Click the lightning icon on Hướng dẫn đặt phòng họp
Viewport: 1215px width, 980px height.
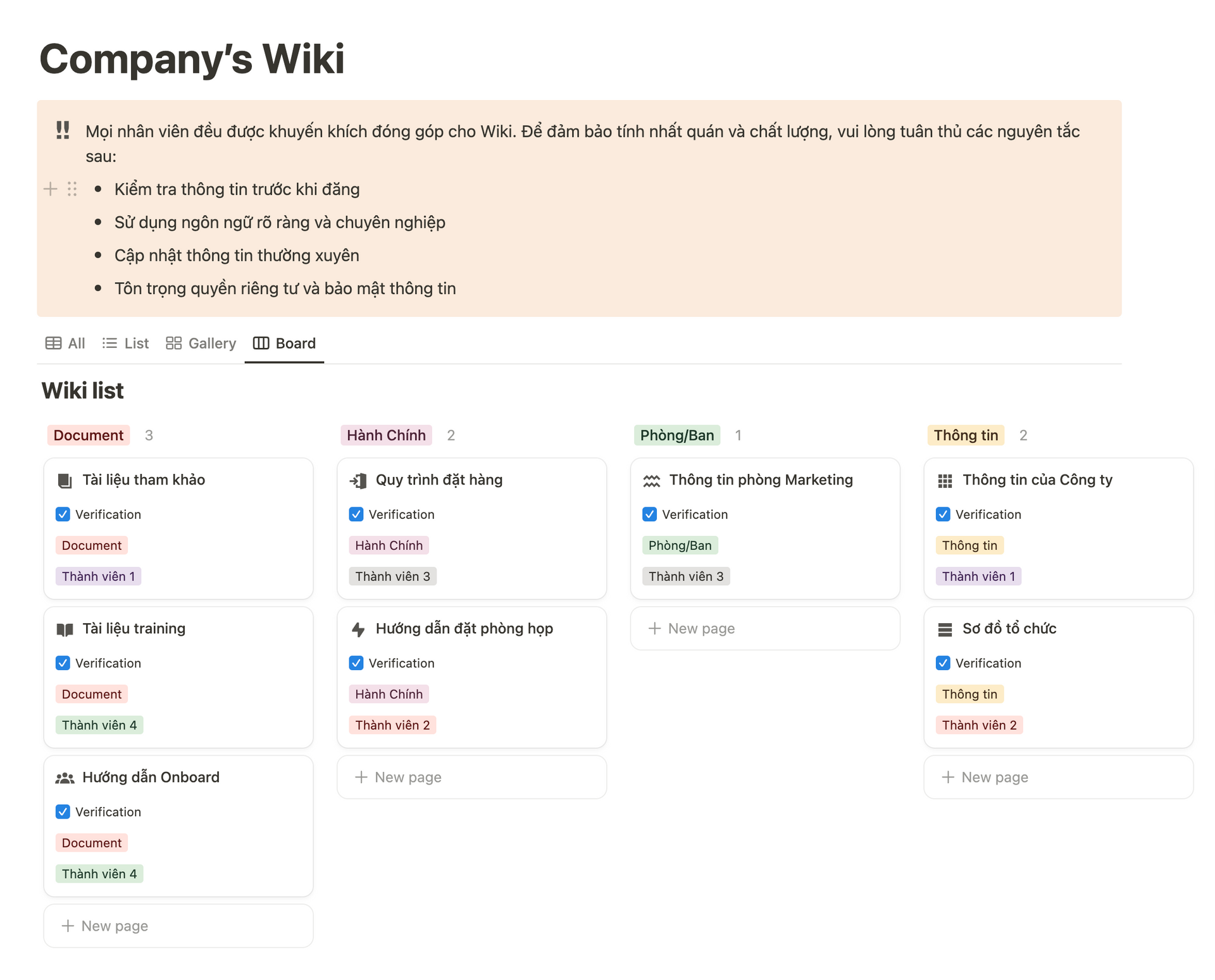pyautogui.click(x=359, y=628)
